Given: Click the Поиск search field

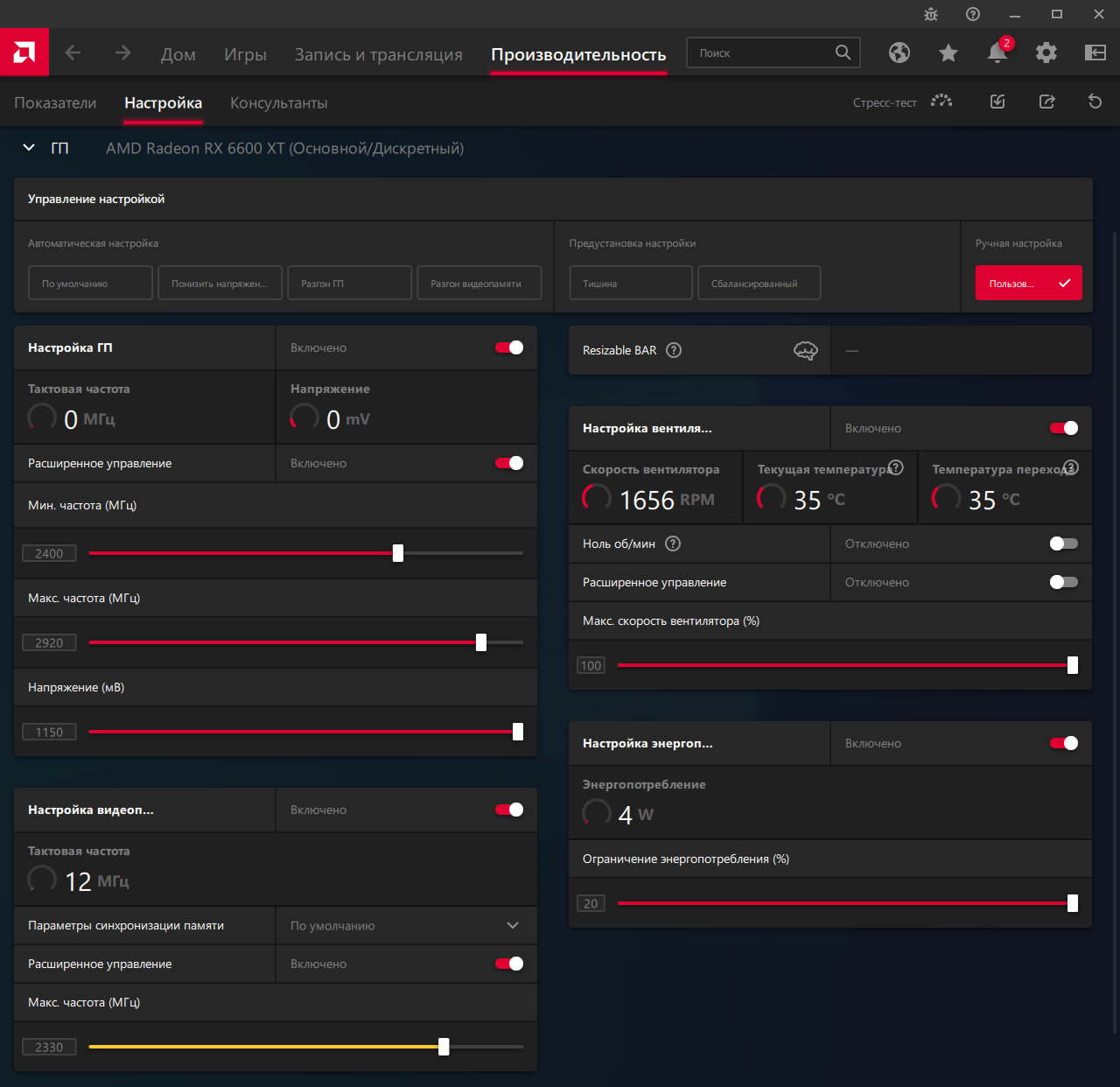Looking at the screenshot, I should click(x=761, y=53).
